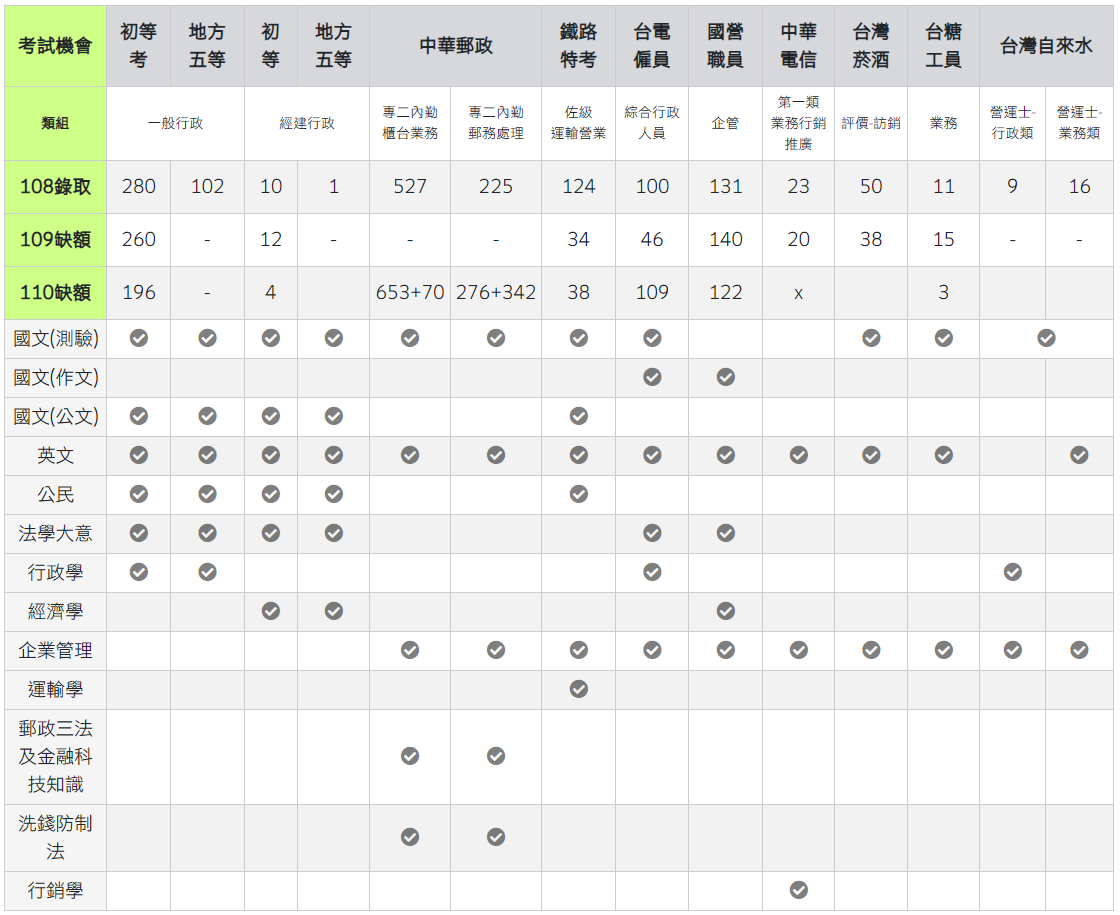This screenshot has height=915, width=1120.
Task: Click the 196 value in 110缺額 row
Action: click(x=139, y=292)
